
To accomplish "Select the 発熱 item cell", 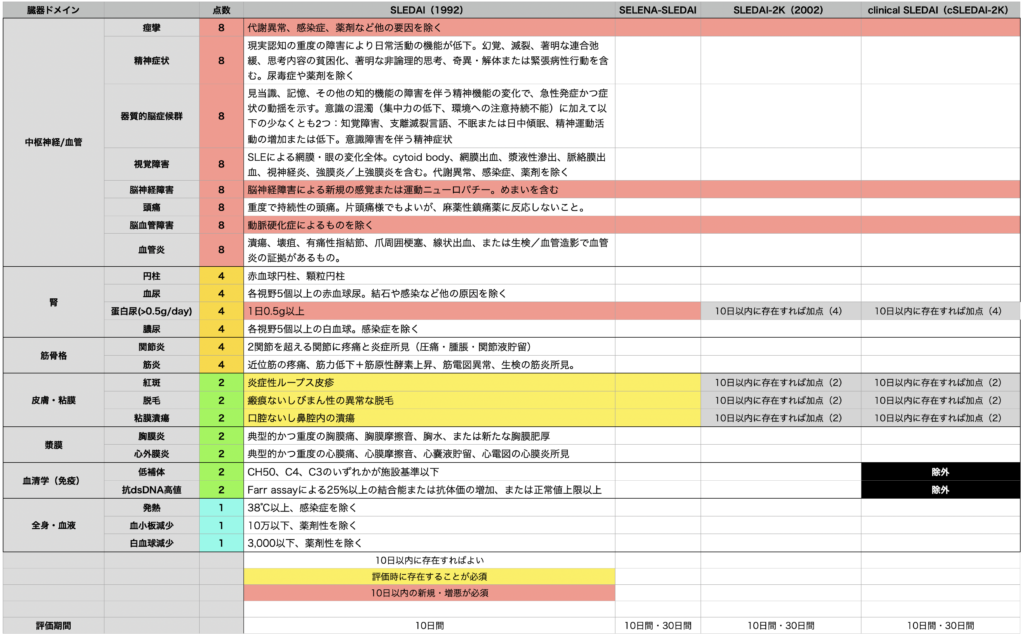I will click(x=151, y=507).
